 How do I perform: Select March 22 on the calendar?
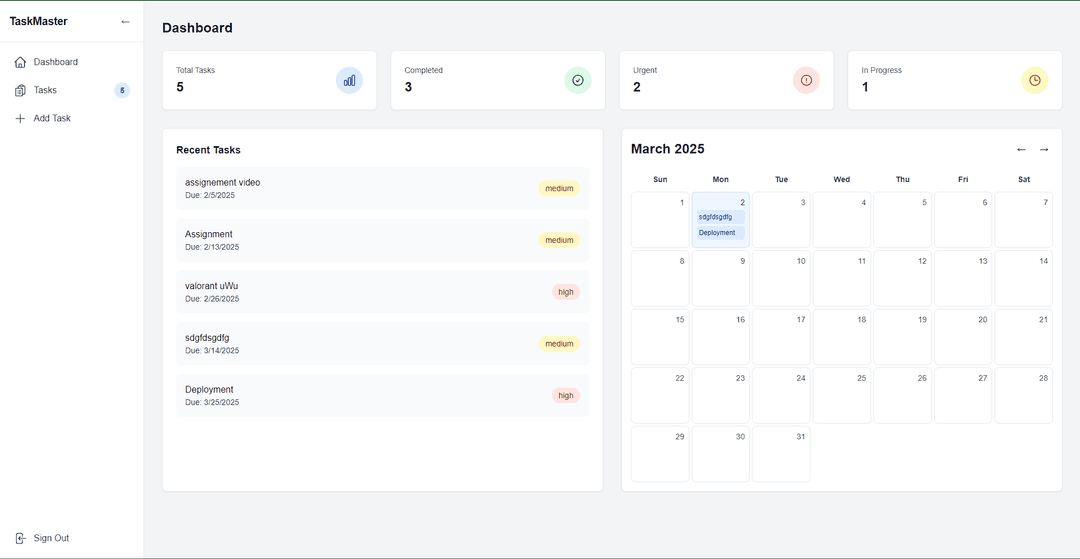click(x=660, y=396)
